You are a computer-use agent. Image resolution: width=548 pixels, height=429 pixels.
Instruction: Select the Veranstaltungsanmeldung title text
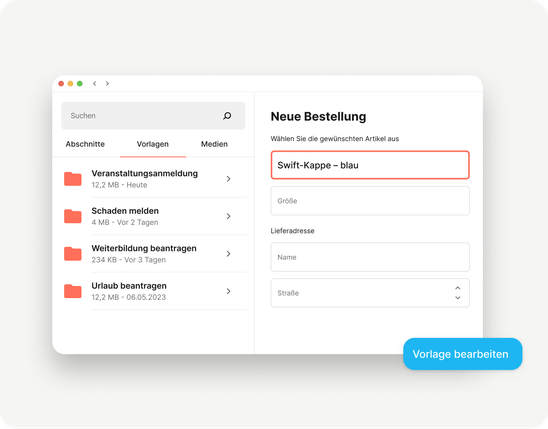[x=145, y=174]
